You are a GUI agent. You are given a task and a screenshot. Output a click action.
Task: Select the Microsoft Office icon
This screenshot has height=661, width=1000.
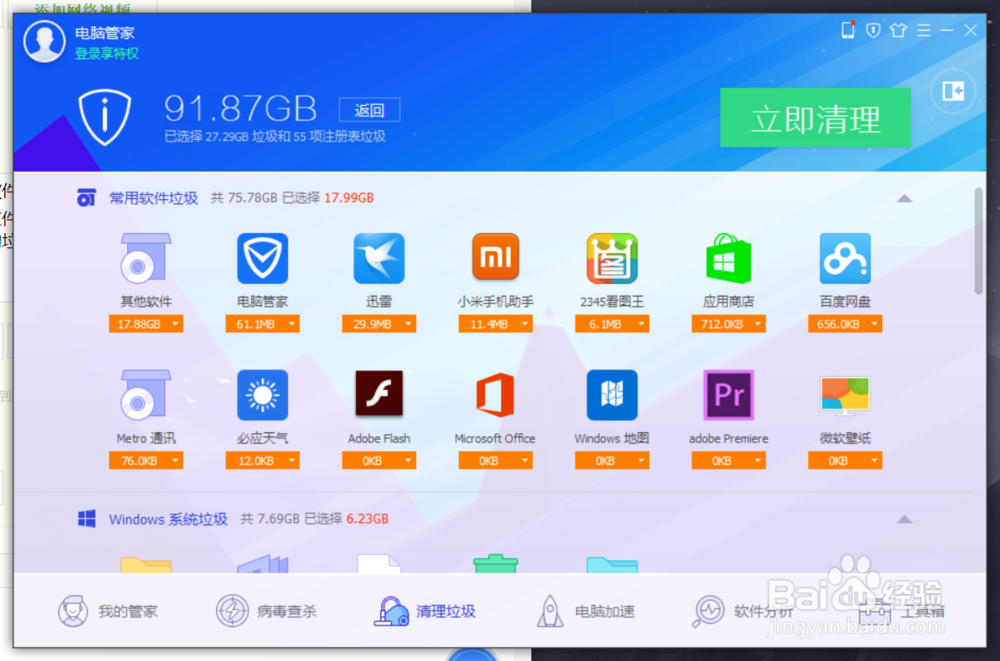click(x=496, y=395)
